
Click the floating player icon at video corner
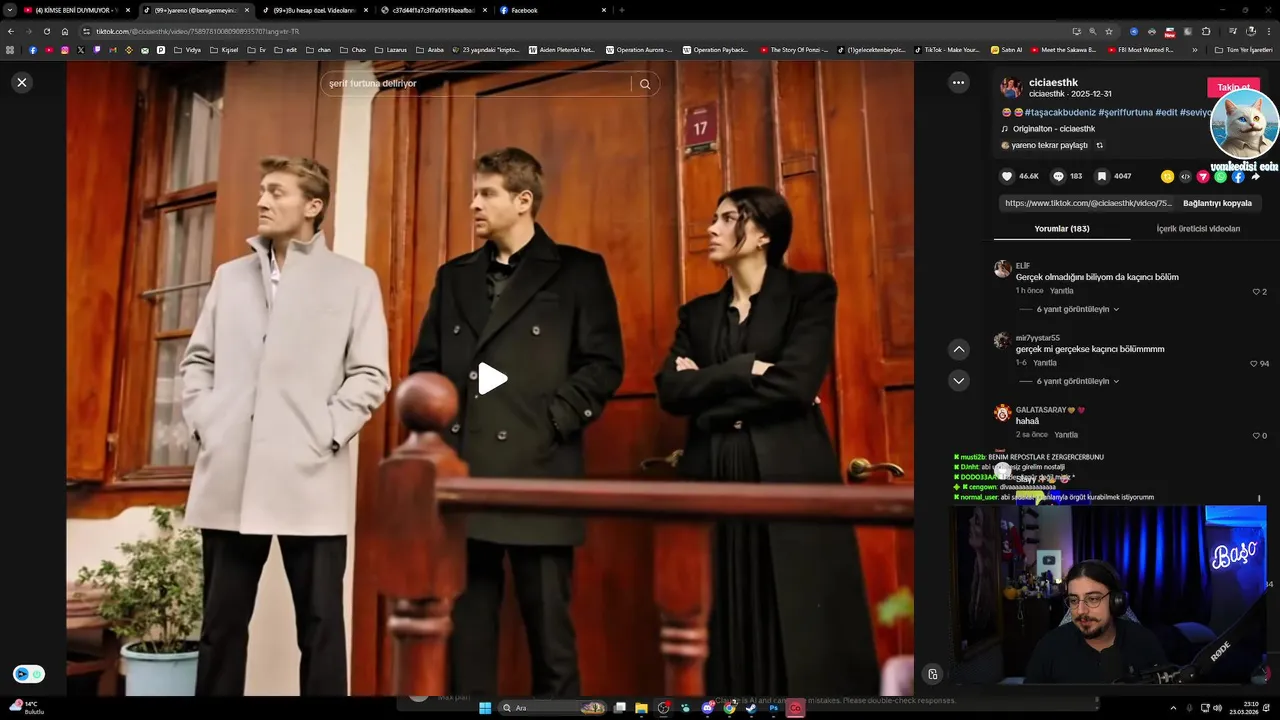[932, 674]
